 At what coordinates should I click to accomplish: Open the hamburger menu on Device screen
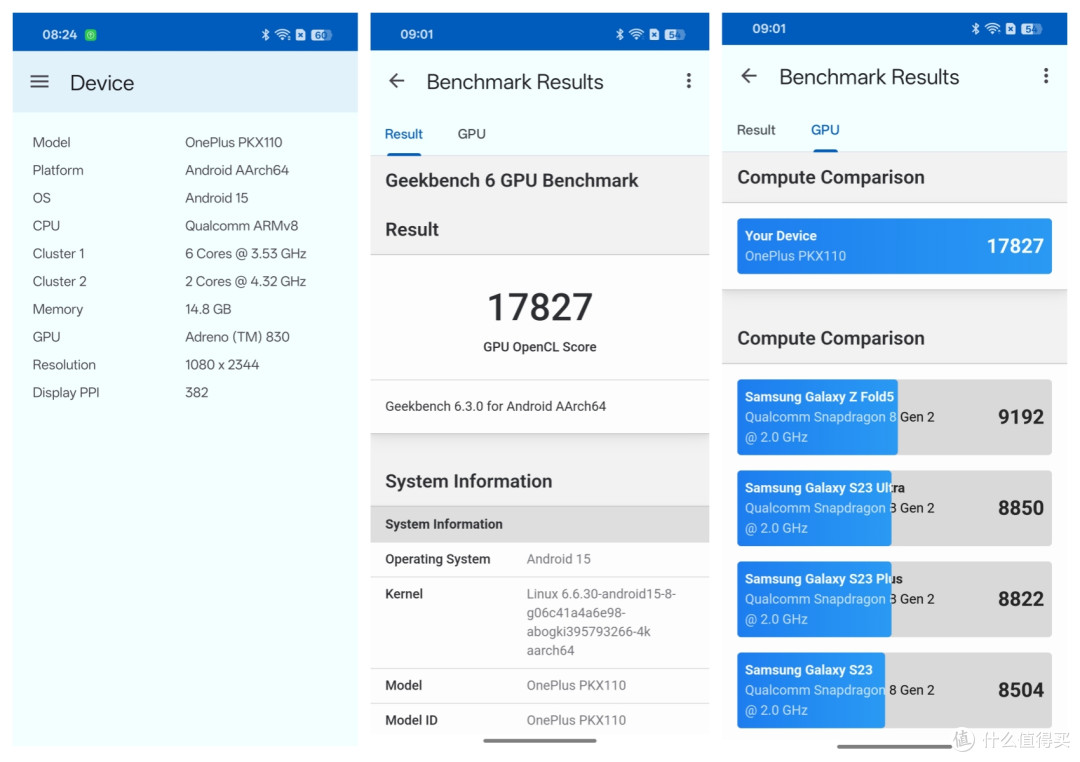(39, 82)
